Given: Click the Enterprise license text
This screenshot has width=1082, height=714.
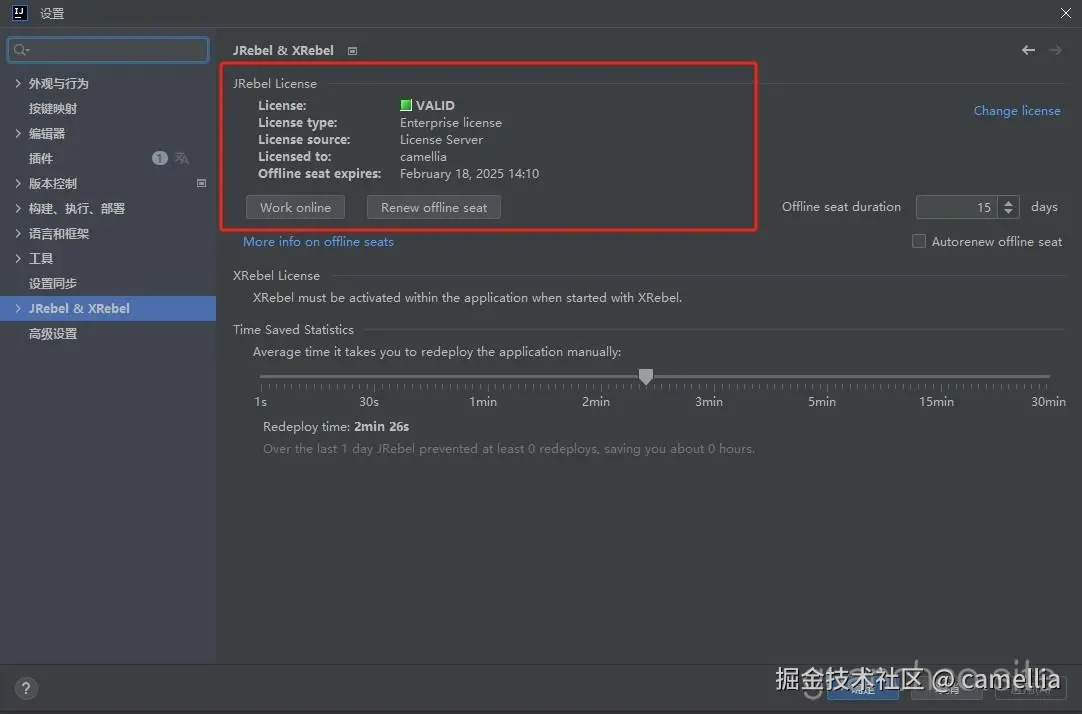Looking at the screenshot, I should point(451,122).
